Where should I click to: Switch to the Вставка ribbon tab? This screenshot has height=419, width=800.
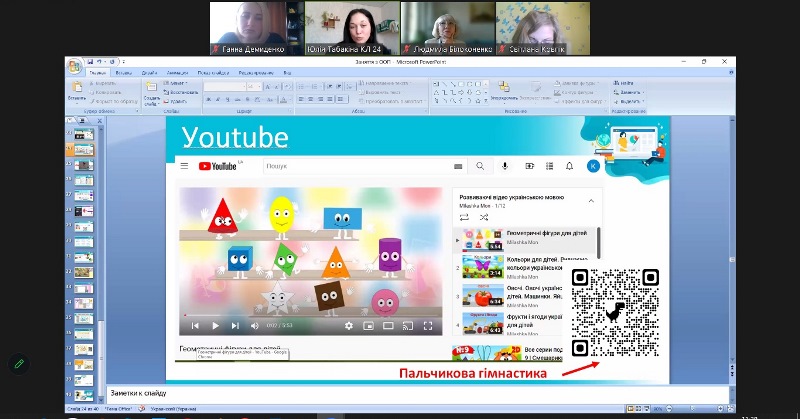pos(123,73)
